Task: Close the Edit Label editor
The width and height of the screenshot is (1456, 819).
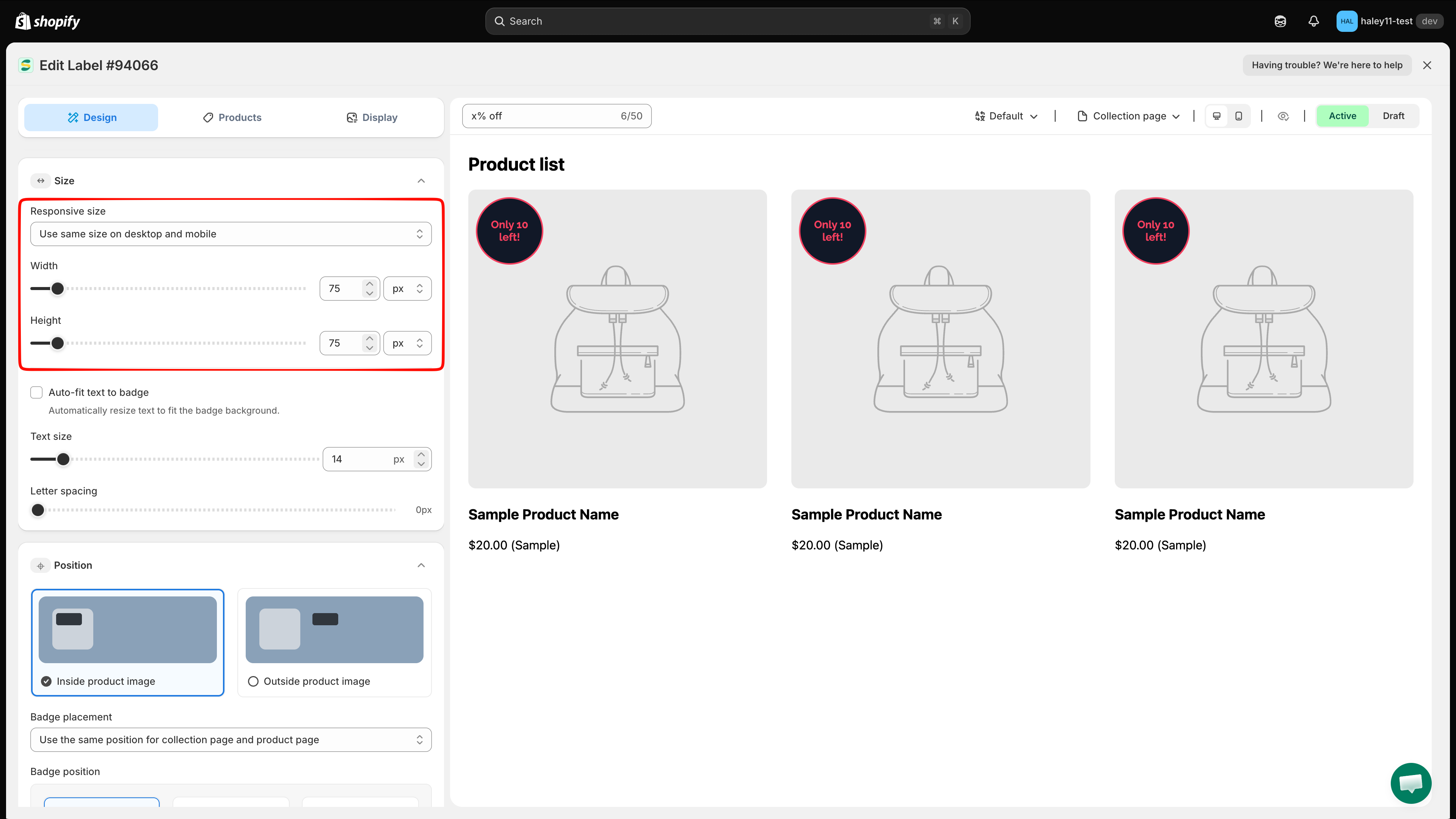Action: coord(1427,66)
